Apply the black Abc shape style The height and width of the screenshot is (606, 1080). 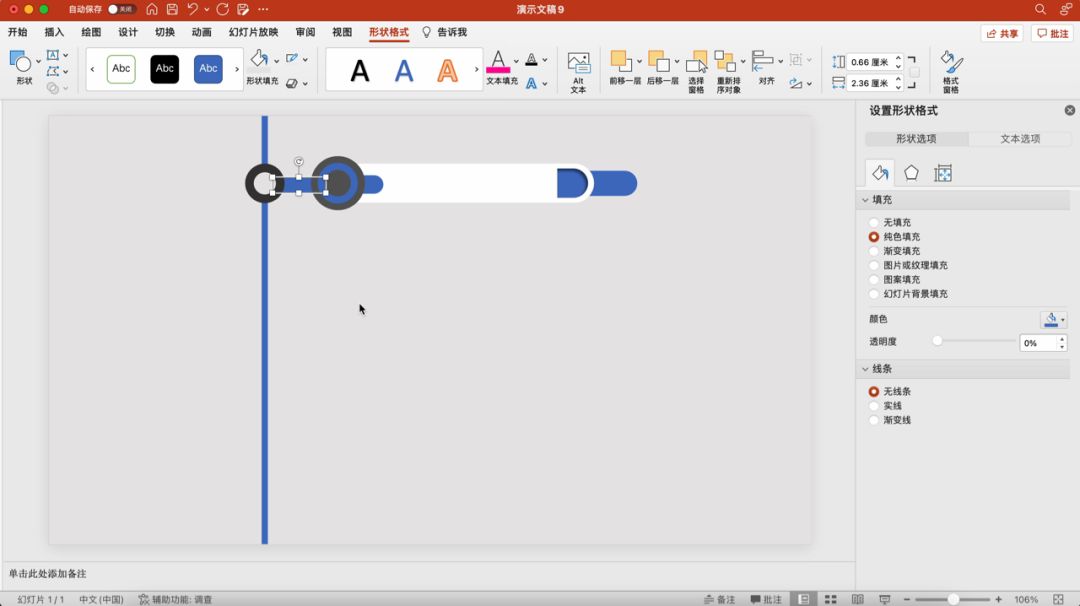click(x=165, y=69)
